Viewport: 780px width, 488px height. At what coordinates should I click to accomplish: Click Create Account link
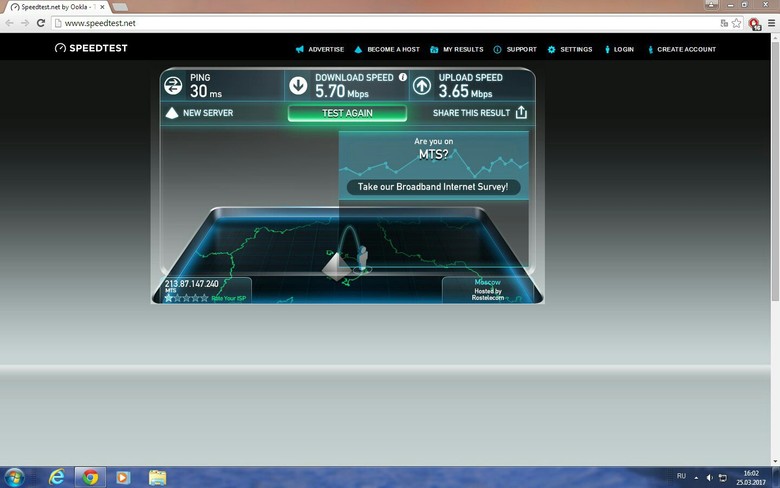point(682,49)
